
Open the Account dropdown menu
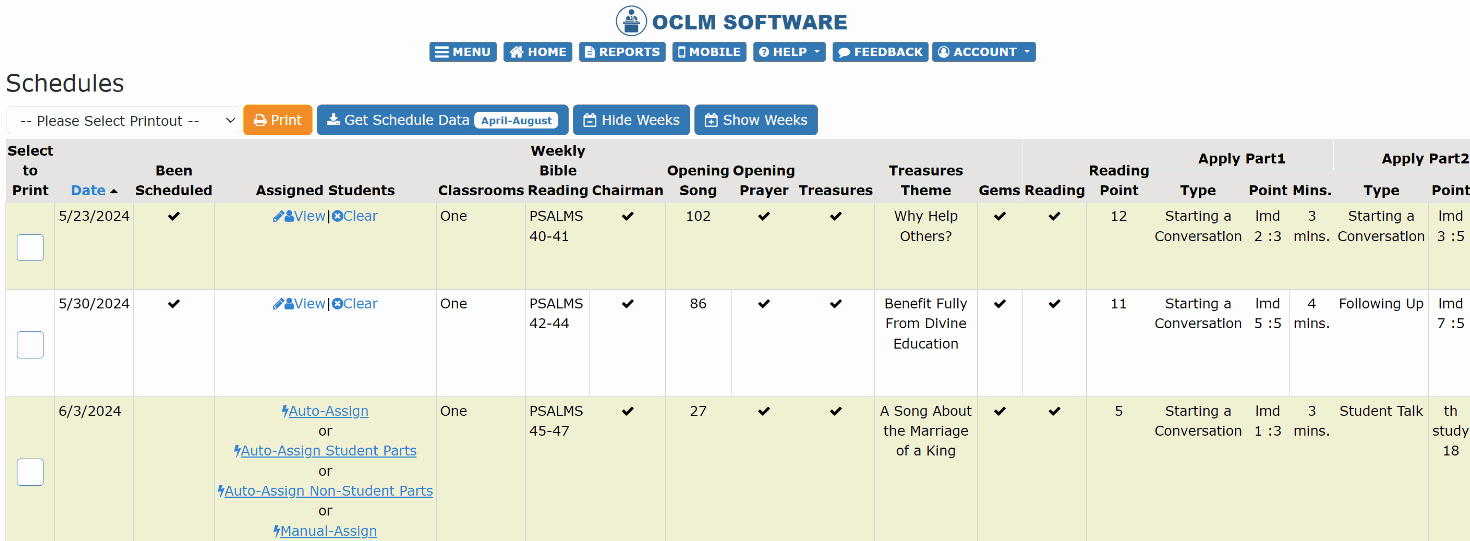click(983, 52)
